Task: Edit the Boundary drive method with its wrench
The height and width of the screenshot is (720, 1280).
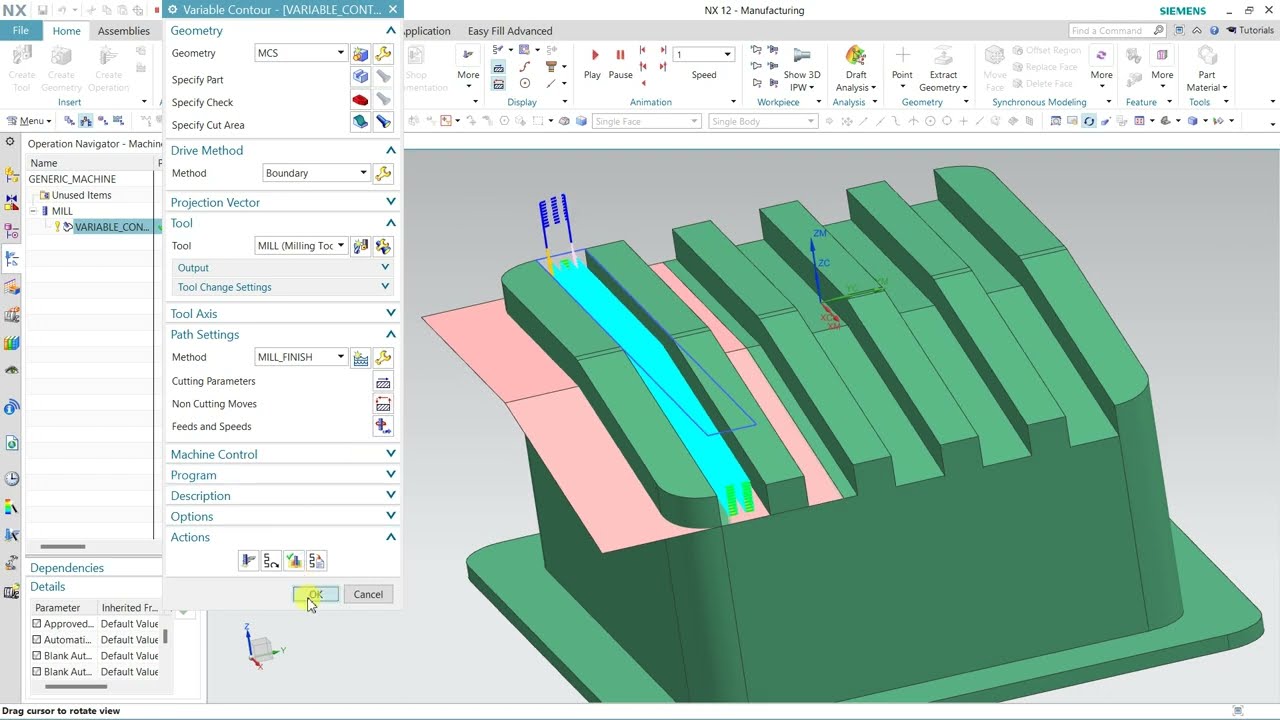Action: tap(383, 173)
